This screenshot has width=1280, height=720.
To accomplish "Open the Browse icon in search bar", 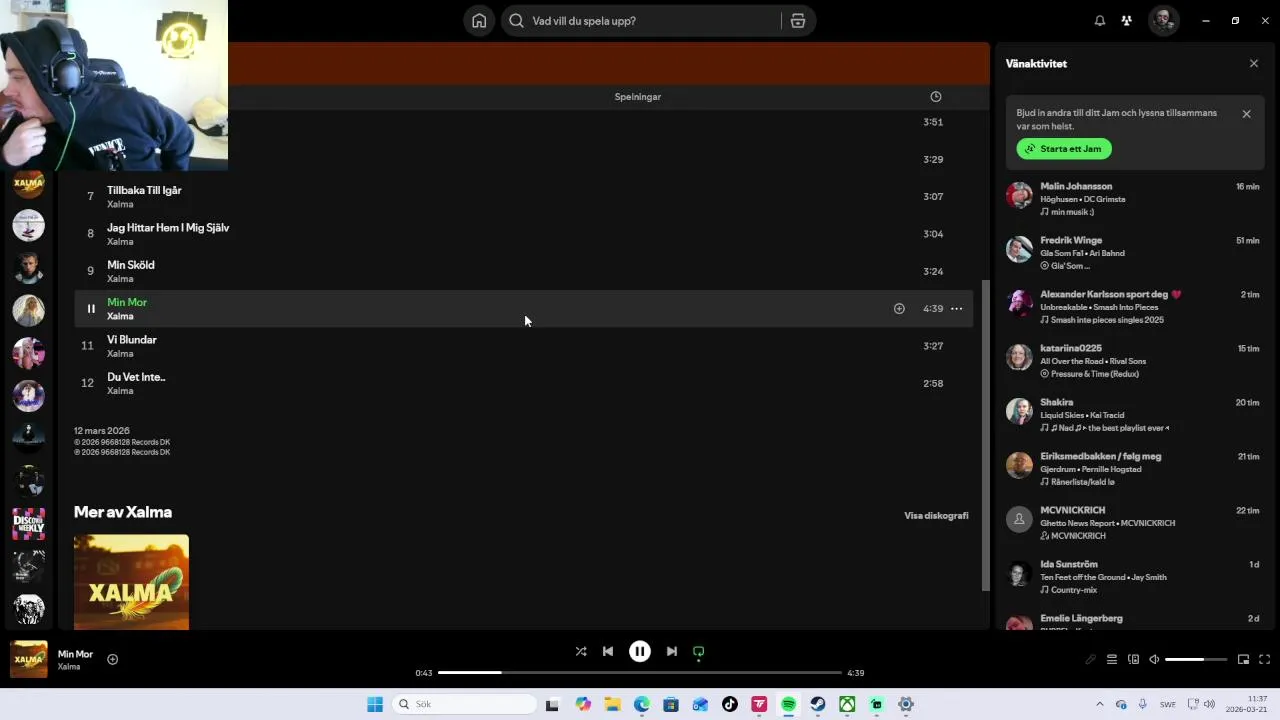I will [x=798, y=21].
